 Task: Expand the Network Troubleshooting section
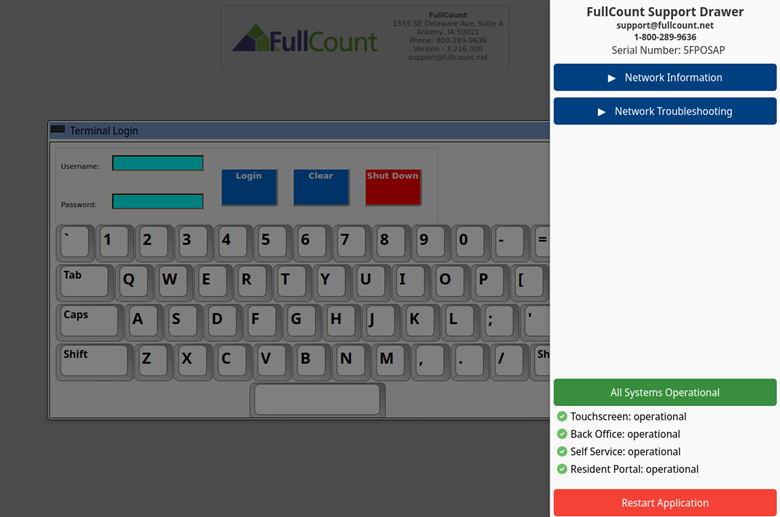(665, 111)
